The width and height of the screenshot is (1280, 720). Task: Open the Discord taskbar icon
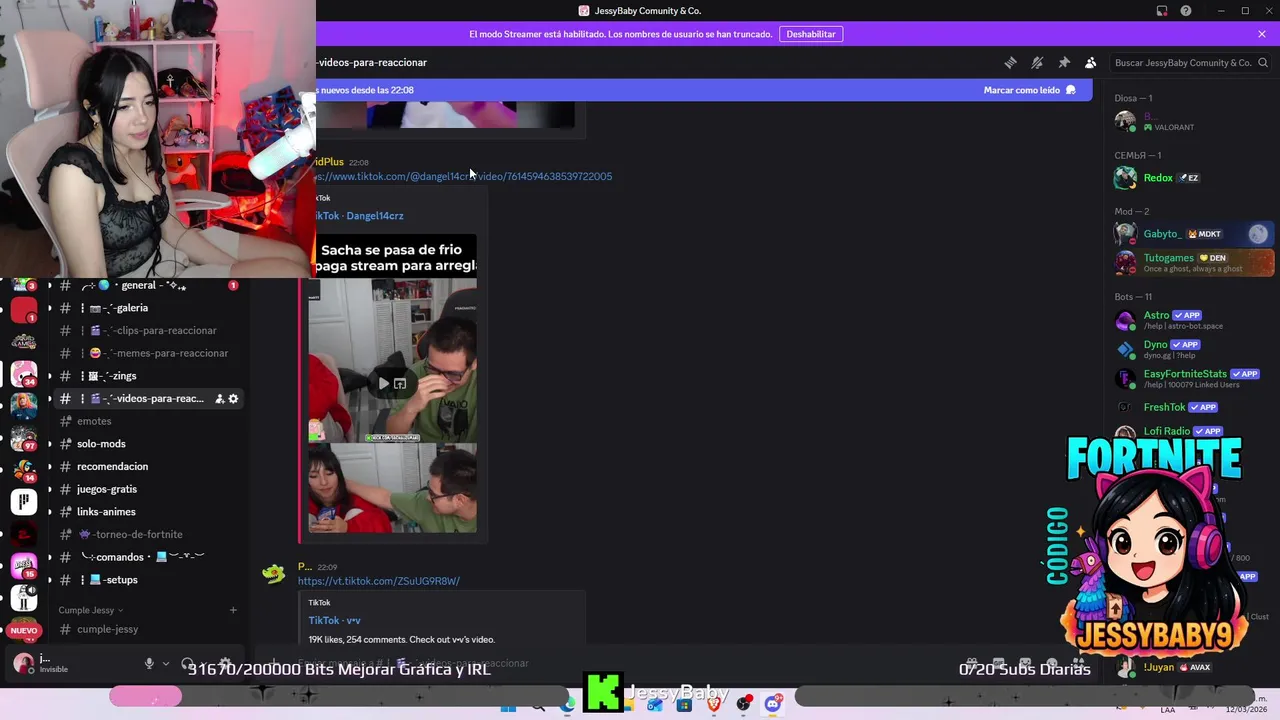coord(772,705)
